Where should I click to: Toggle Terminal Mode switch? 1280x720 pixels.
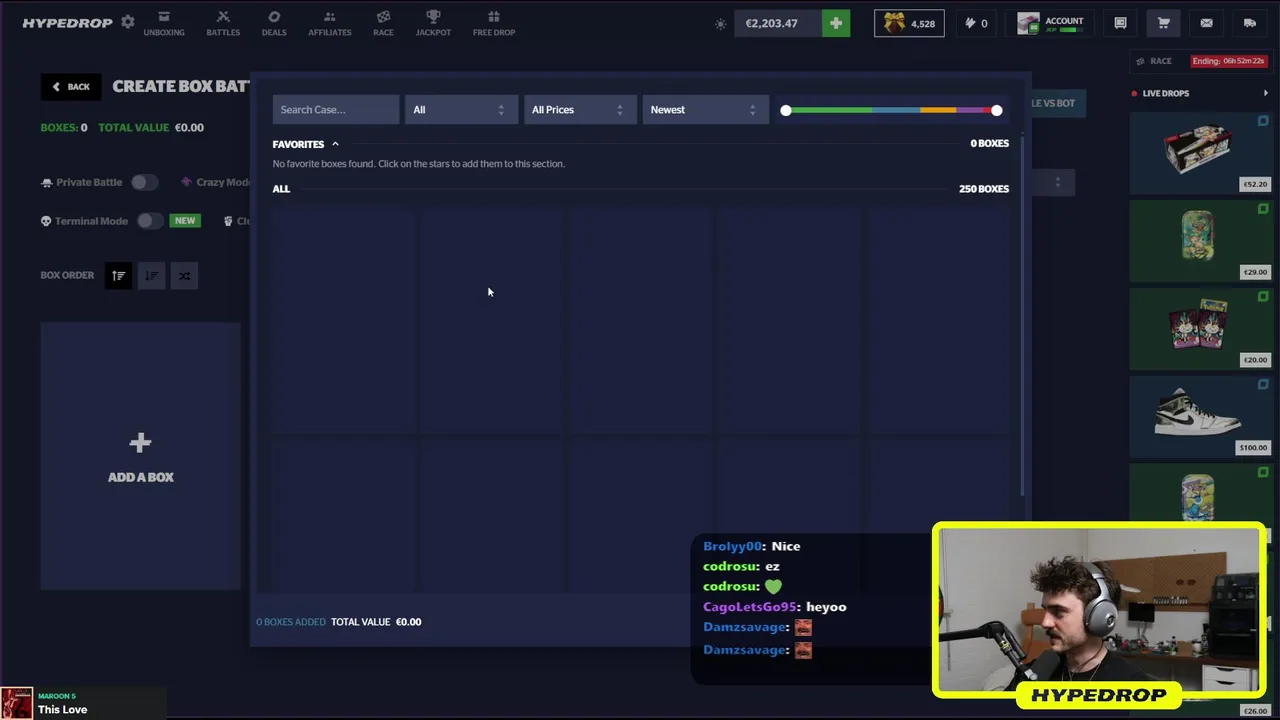click(150, 221)
